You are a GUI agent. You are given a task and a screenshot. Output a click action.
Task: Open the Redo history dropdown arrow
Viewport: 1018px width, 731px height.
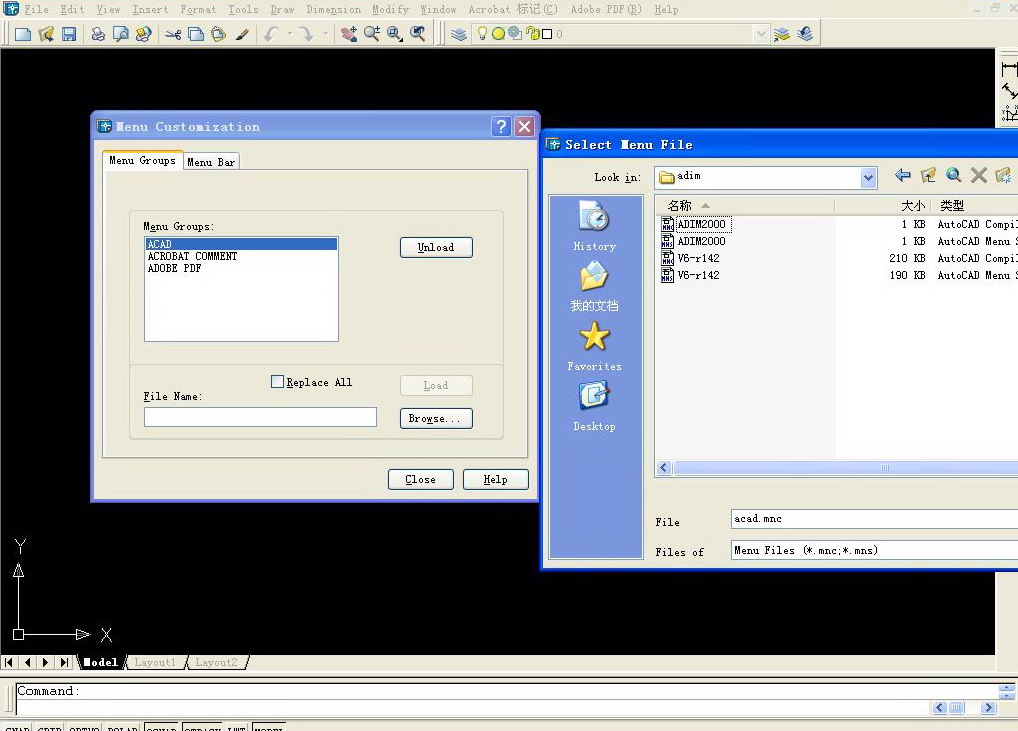point(325,34)
